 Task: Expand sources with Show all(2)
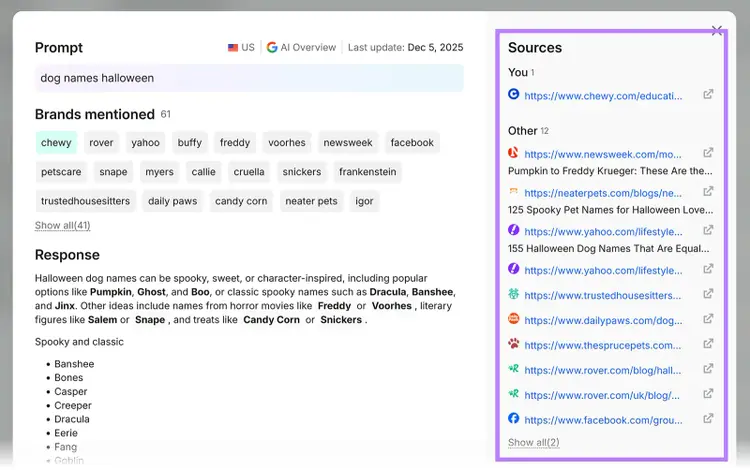[533, 442]
